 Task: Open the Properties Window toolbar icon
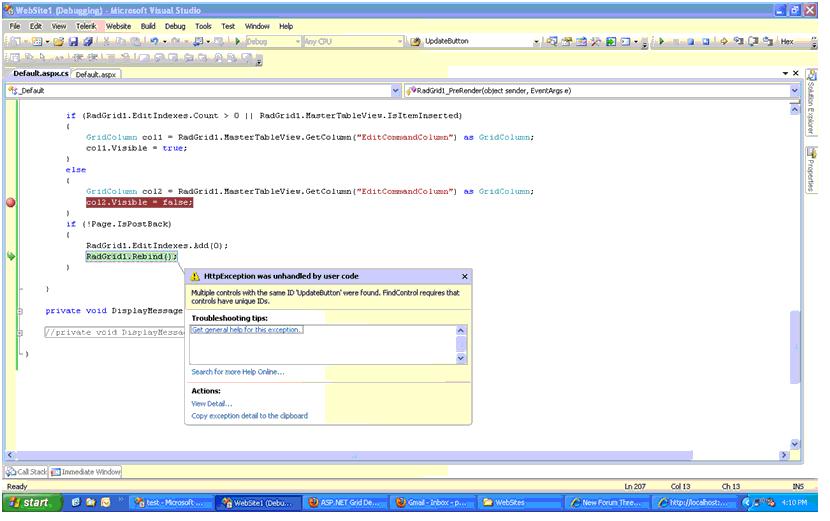566,41
